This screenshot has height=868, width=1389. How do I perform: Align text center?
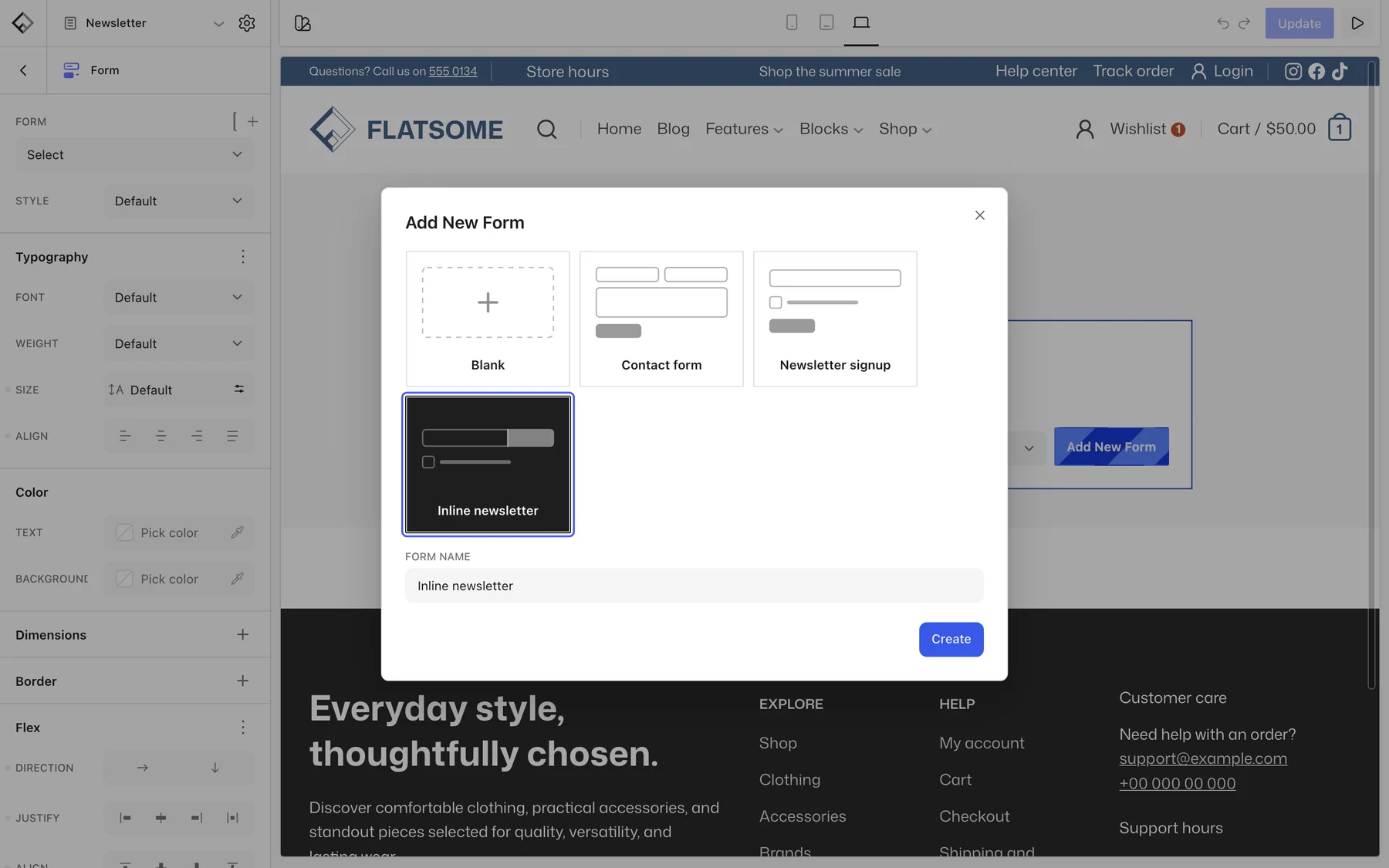[x=161, y=436]
